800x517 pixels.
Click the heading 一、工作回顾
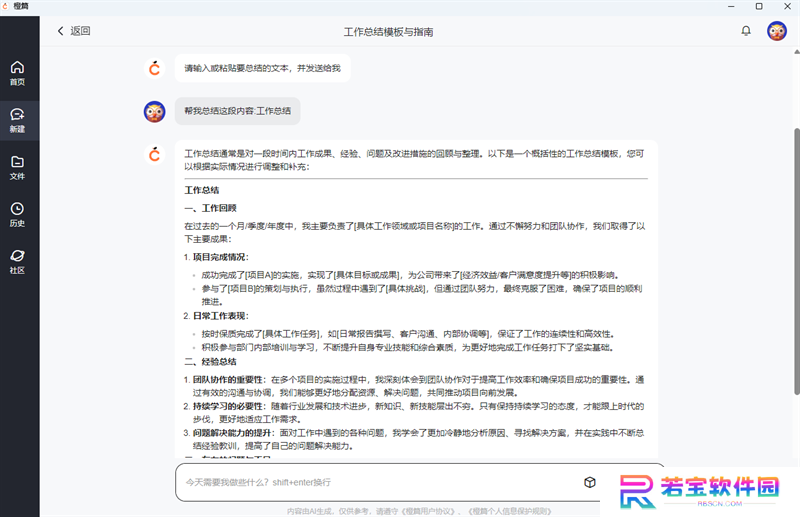pyautogui.click(x=210, y=208)
